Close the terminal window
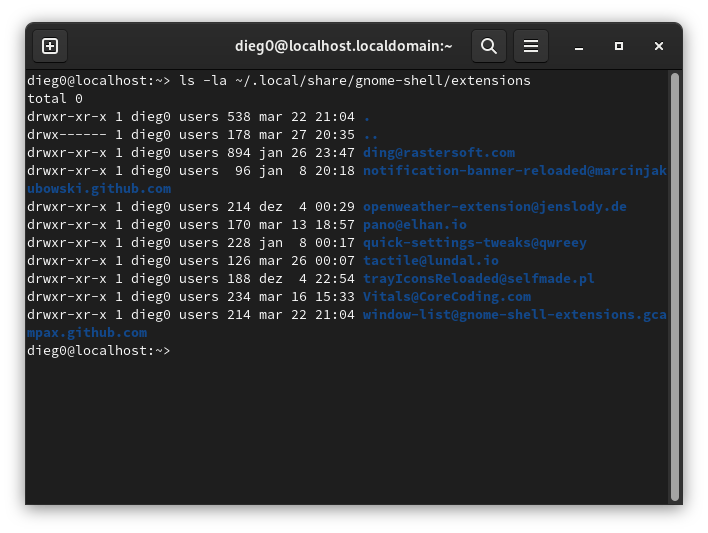This screenshot has width=708, height=533. pyautogui.click(x=659, y=46)
